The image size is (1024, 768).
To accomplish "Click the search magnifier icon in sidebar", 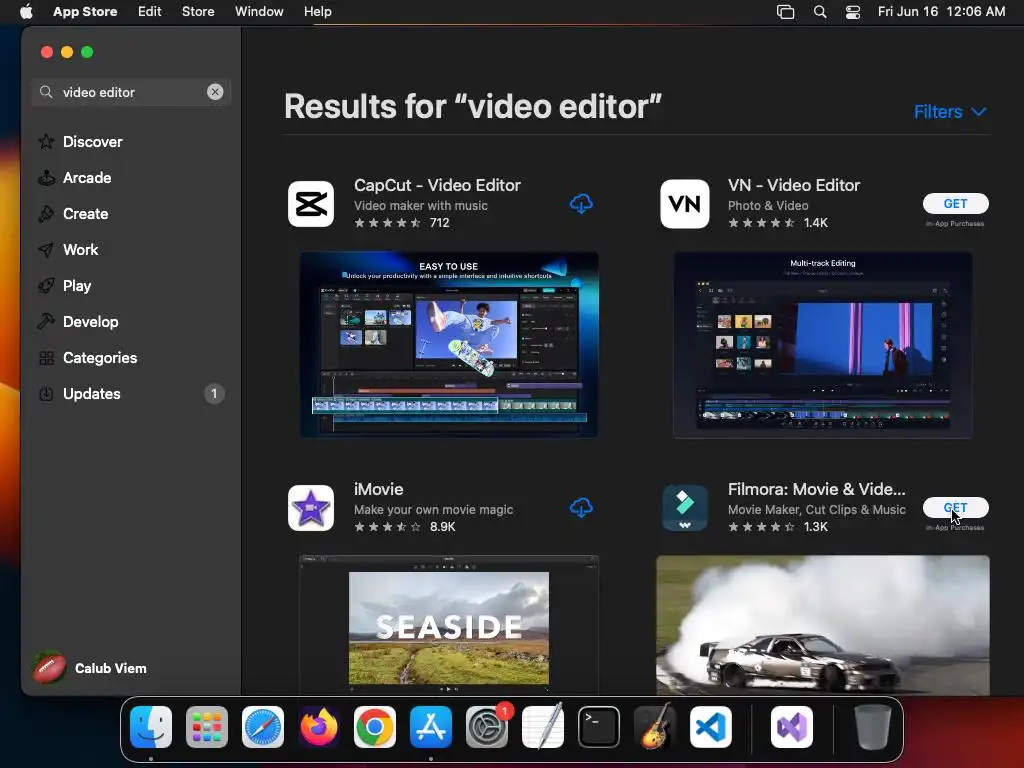I will pyautogui.click(x=46, y=92).
